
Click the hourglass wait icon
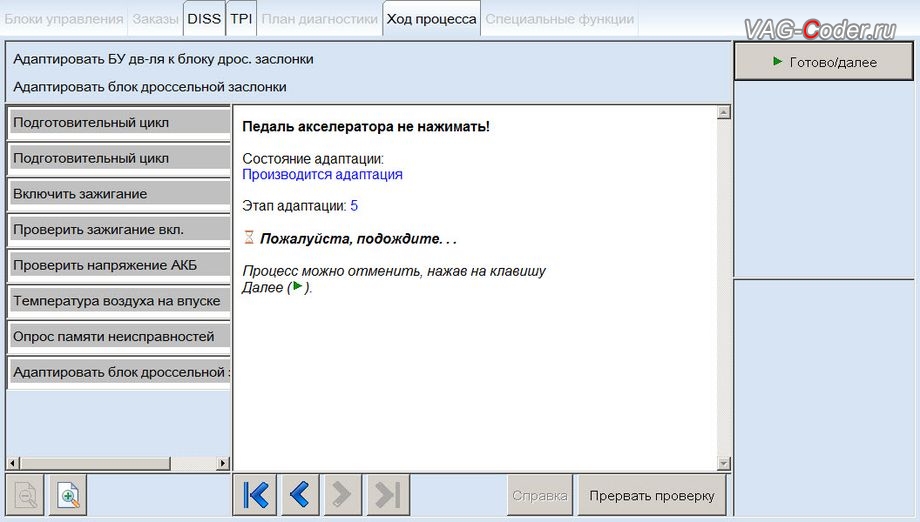(249, 238)
